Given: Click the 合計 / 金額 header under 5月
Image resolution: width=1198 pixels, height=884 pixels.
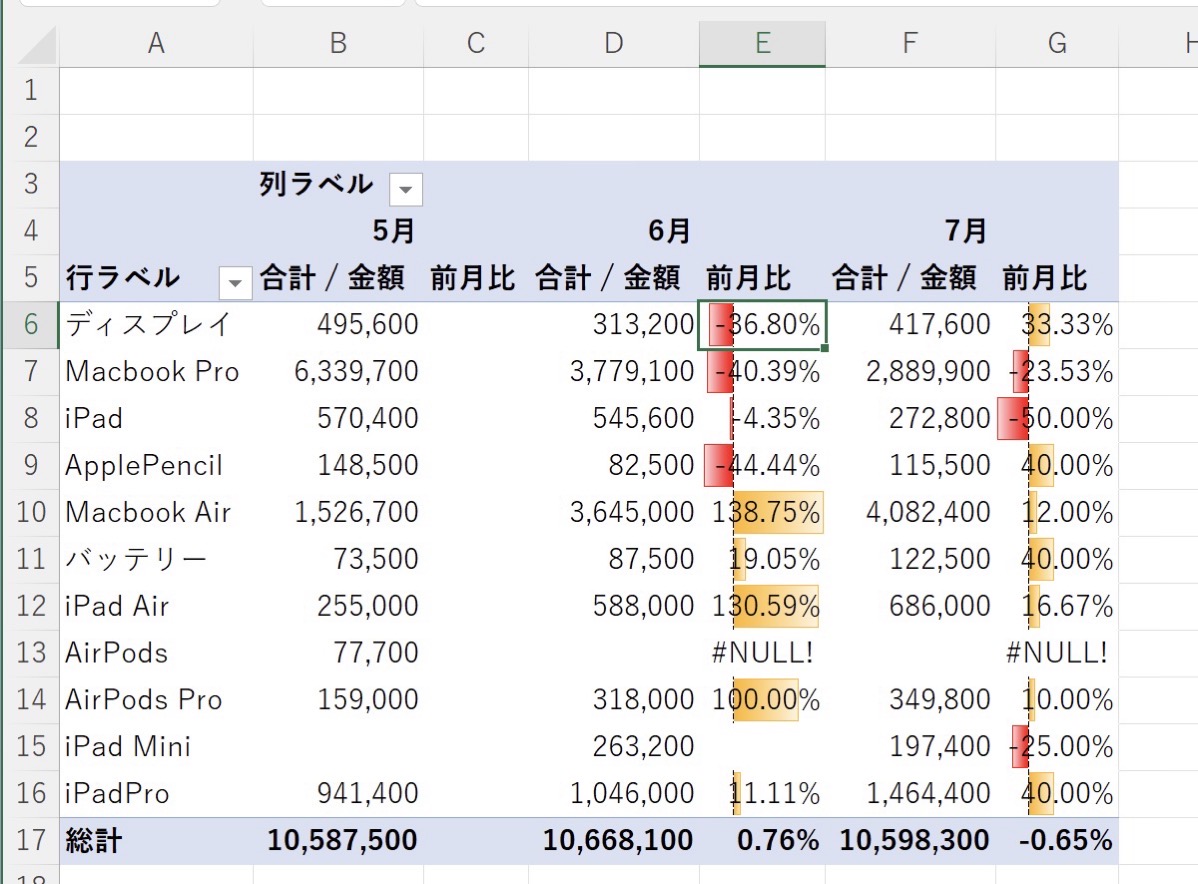Looking at the screenshot, I should [x=332, y=278].
